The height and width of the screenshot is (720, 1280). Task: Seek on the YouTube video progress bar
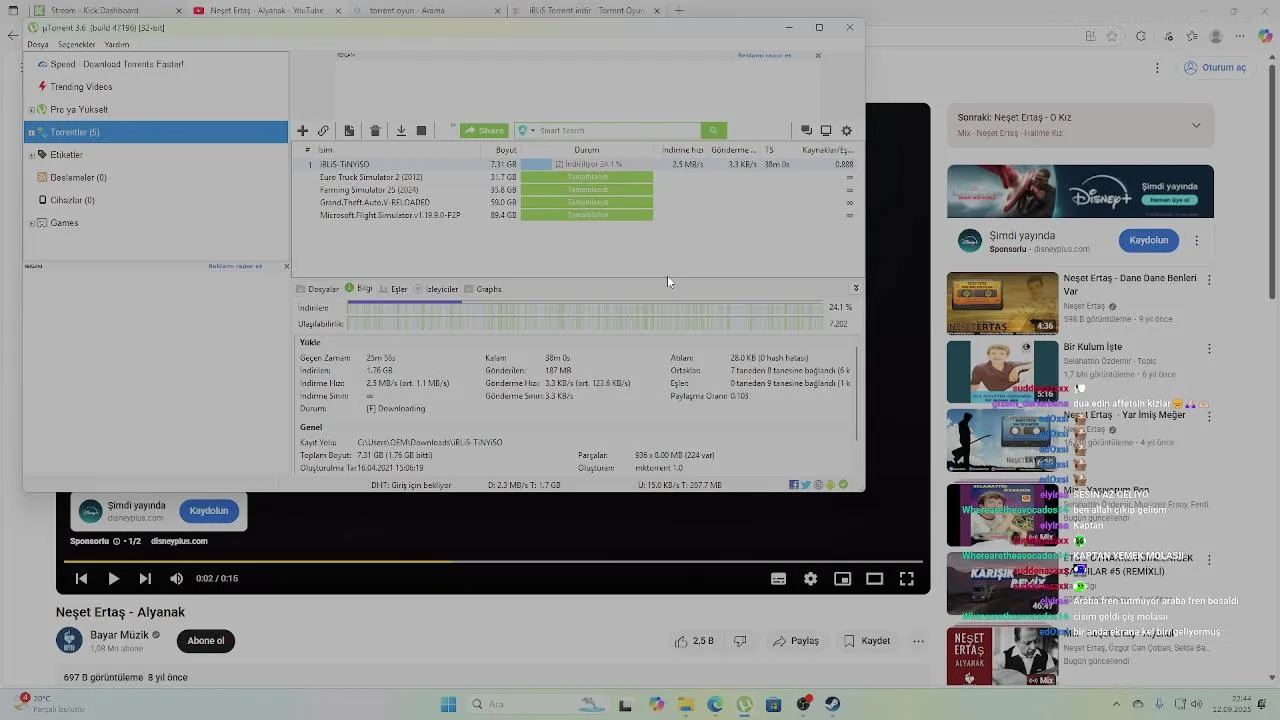tap(492, 561)
